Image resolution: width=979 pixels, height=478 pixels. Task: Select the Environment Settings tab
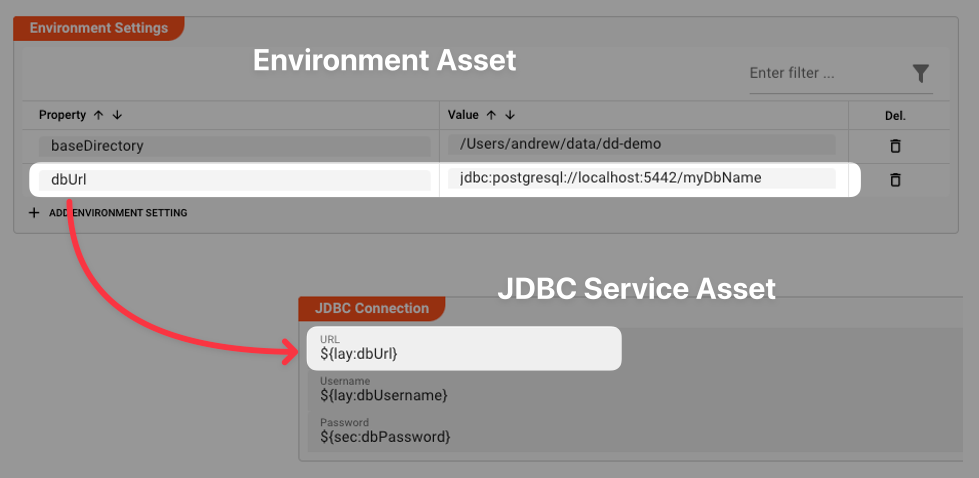pos(98,28)
